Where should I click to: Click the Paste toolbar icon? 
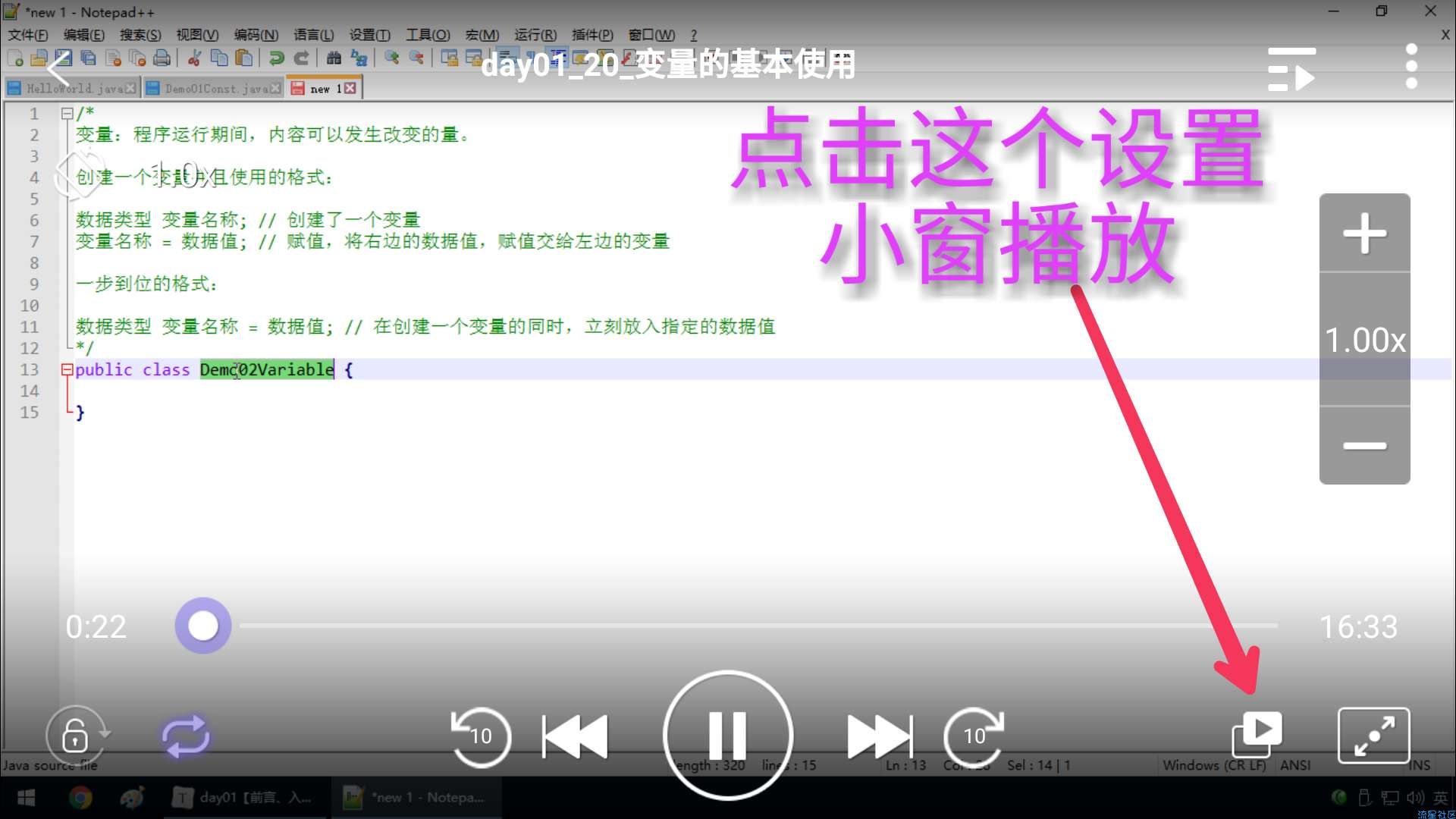(x=243, y=58)
